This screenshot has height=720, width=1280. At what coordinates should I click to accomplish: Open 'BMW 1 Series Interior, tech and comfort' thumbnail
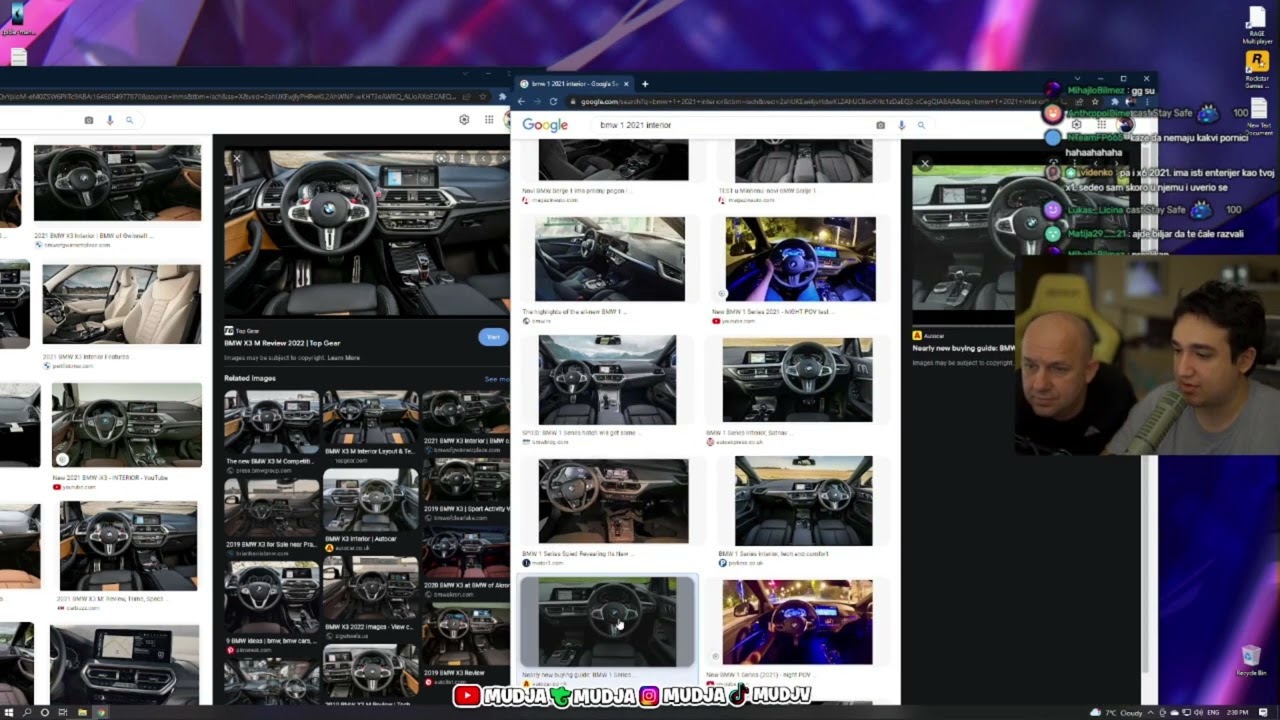[x=803, y=501]
